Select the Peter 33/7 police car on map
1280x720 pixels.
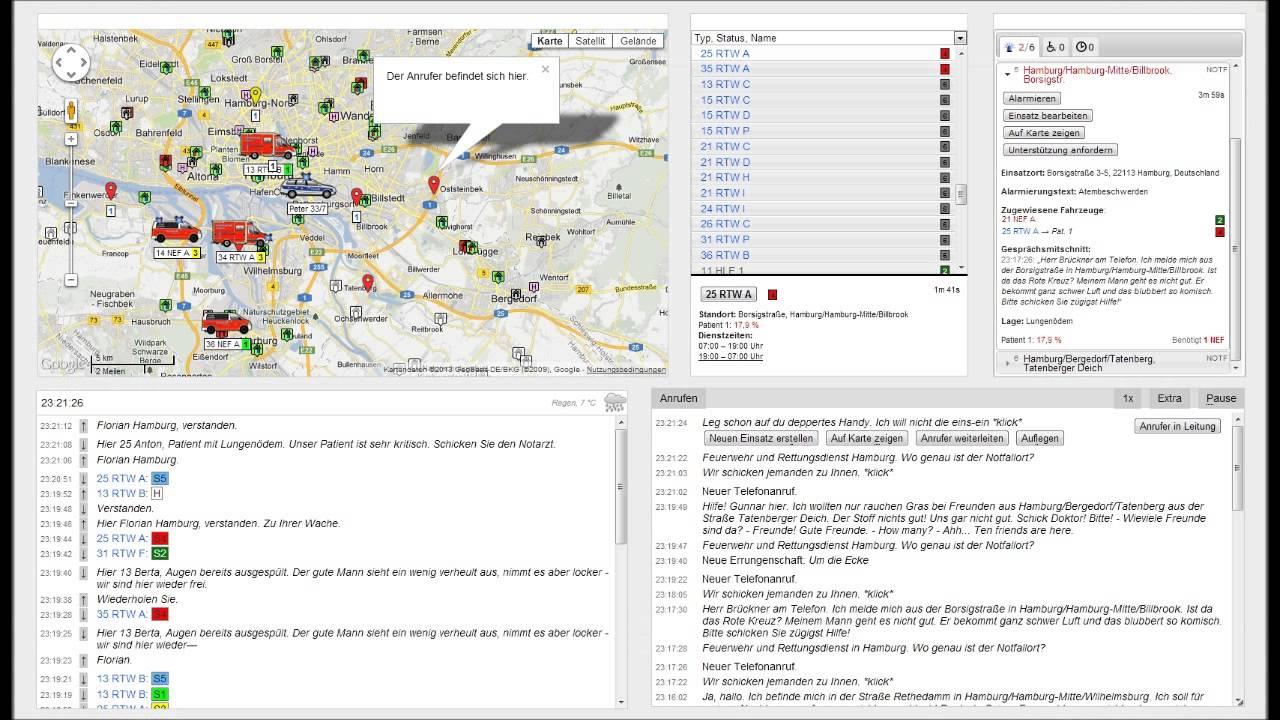(x=308, y=188)
